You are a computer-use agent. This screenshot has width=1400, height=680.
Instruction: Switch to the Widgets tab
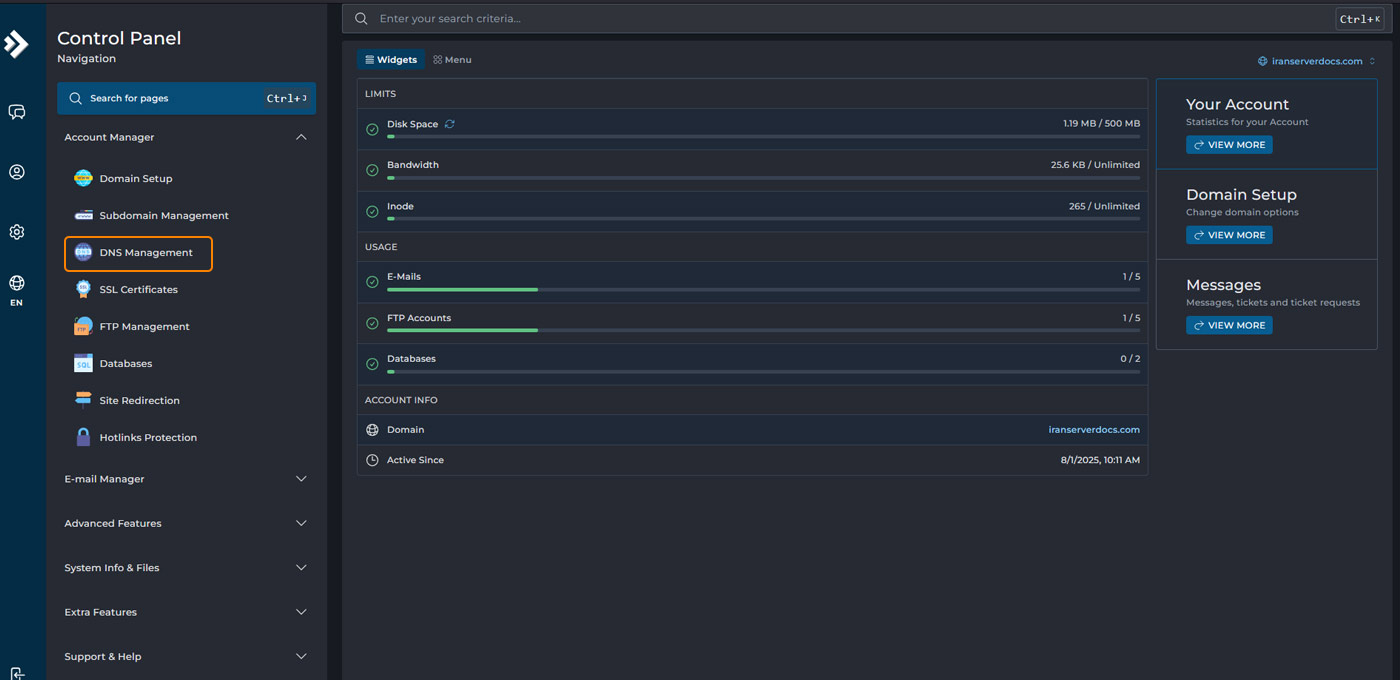click(391, 60)
